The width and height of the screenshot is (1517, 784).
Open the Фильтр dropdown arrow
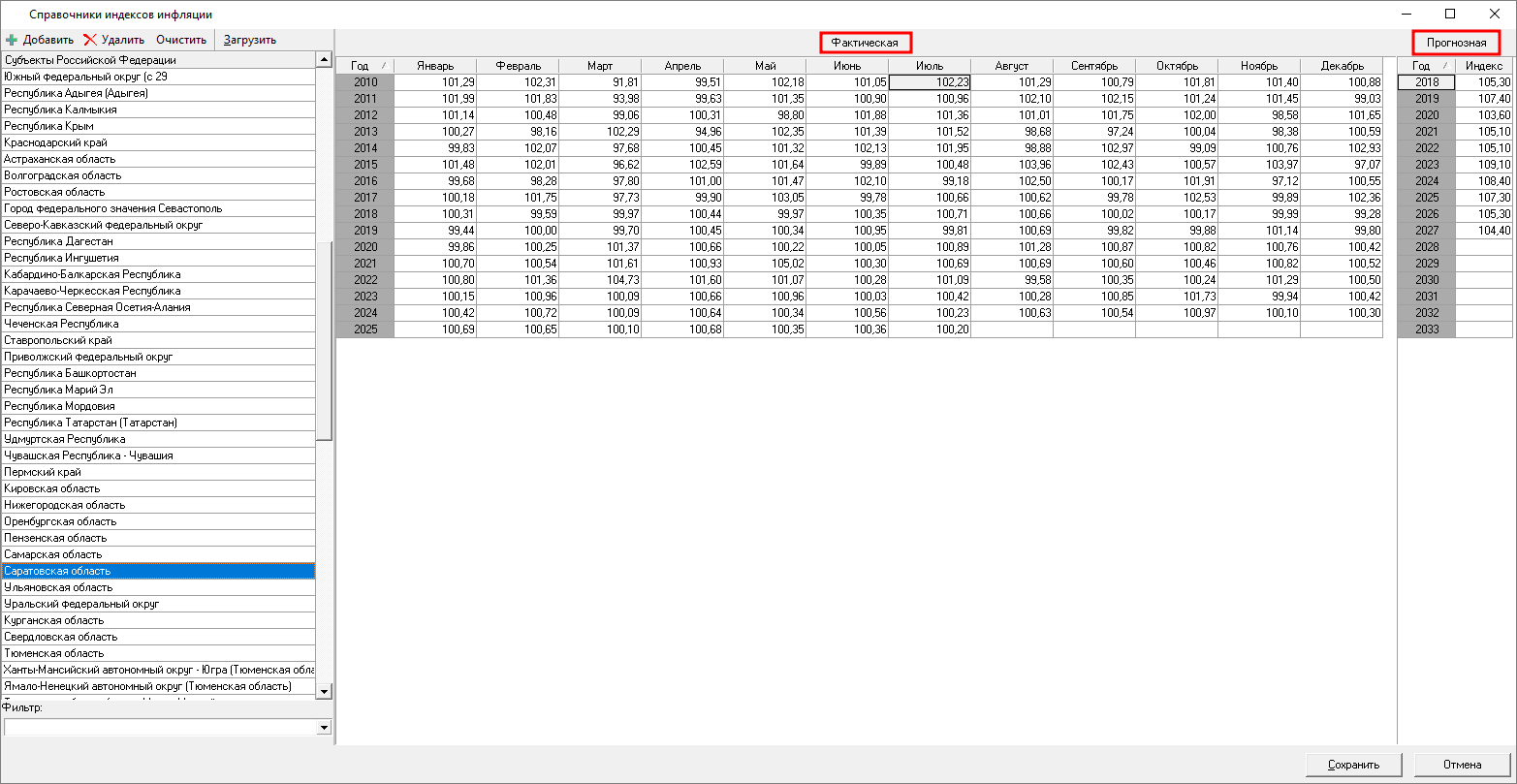click(324, 727)
